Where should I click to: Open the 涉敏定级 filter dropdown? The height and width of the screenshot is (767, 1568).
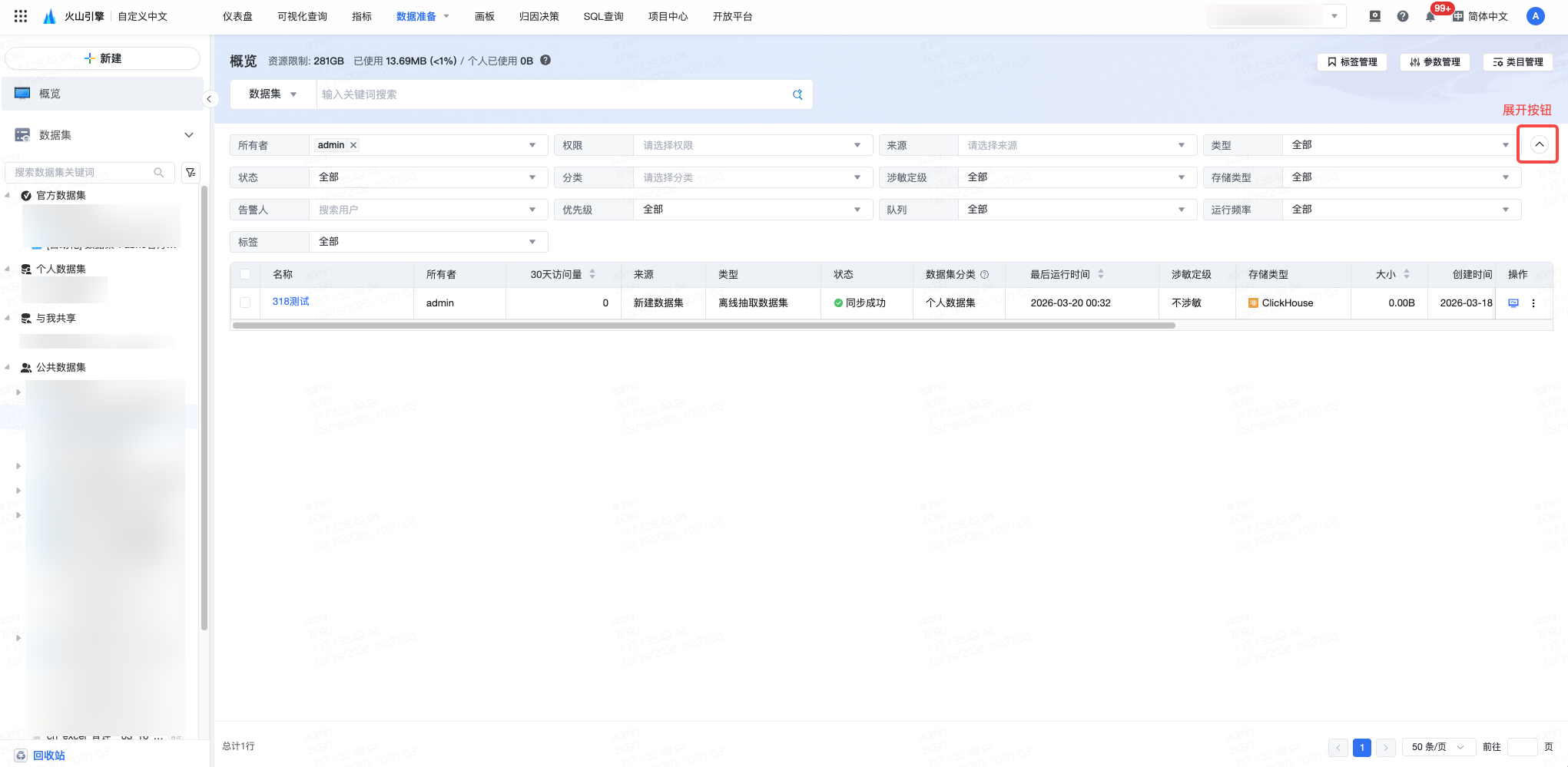pos(1076,177)
